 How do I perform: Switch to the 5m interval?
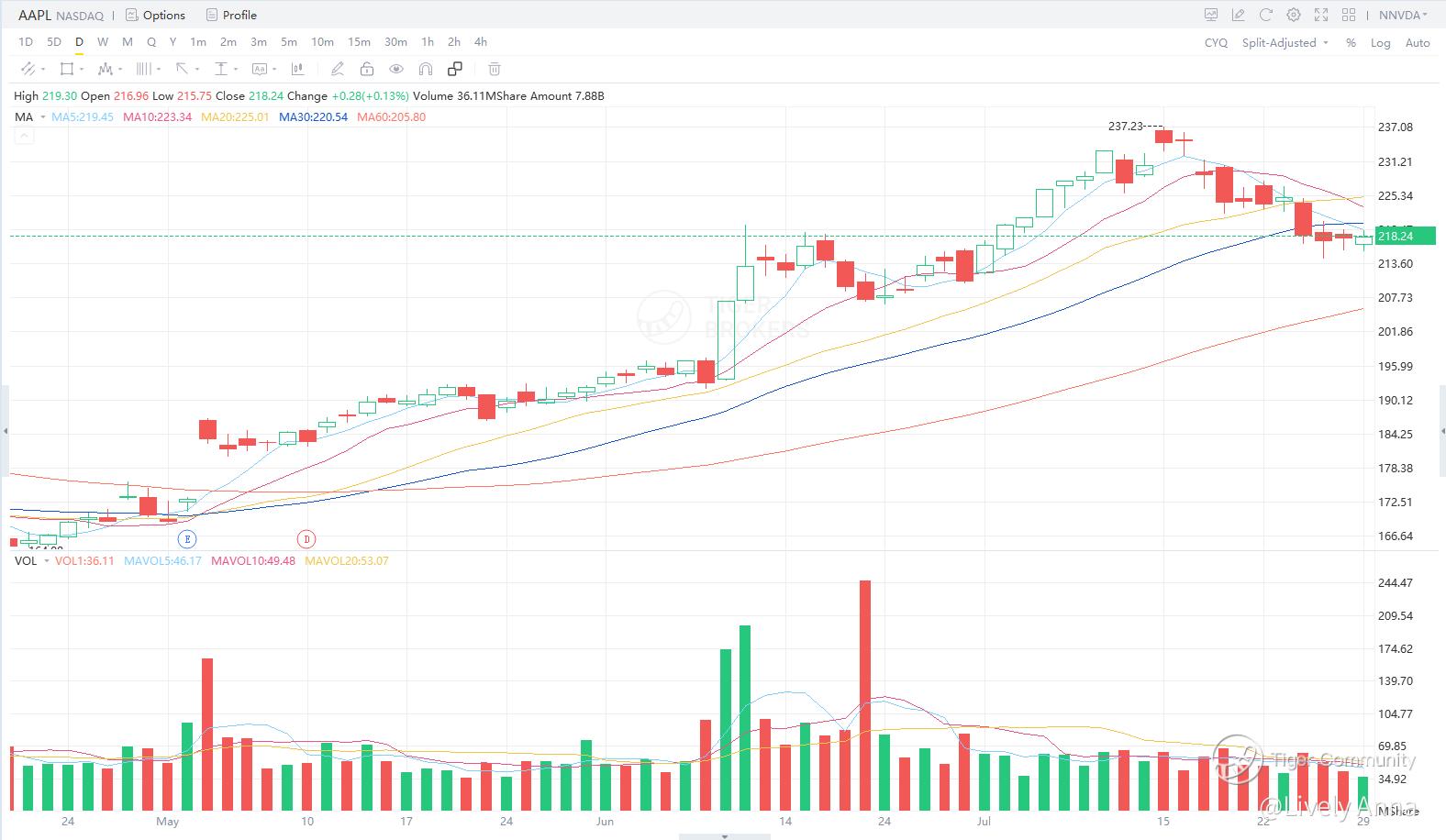point(289,42)
